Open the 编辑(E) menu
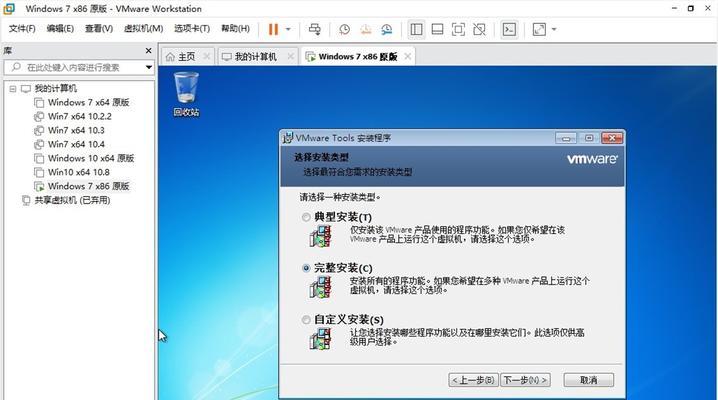718x400 pixels. (x=60, y=28)
